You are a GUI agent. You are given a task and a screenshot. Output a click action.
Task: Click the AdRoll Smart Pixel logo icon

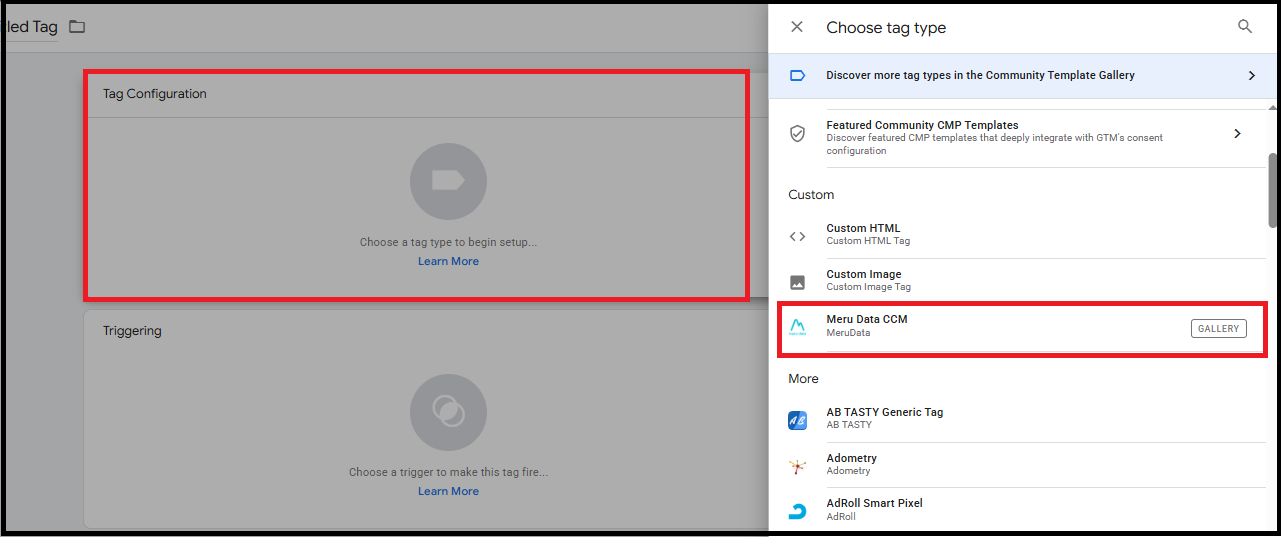[797, 511]
